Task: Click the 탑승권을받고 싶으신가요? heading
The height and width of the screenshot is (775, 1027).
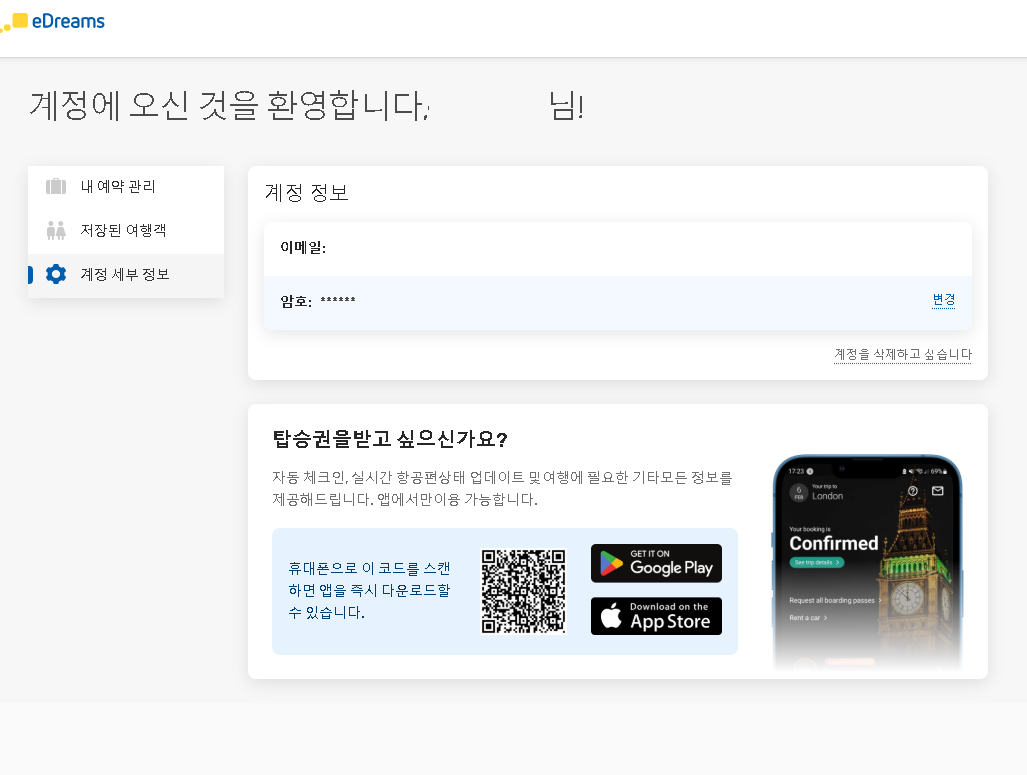Action: pos(390,439)
